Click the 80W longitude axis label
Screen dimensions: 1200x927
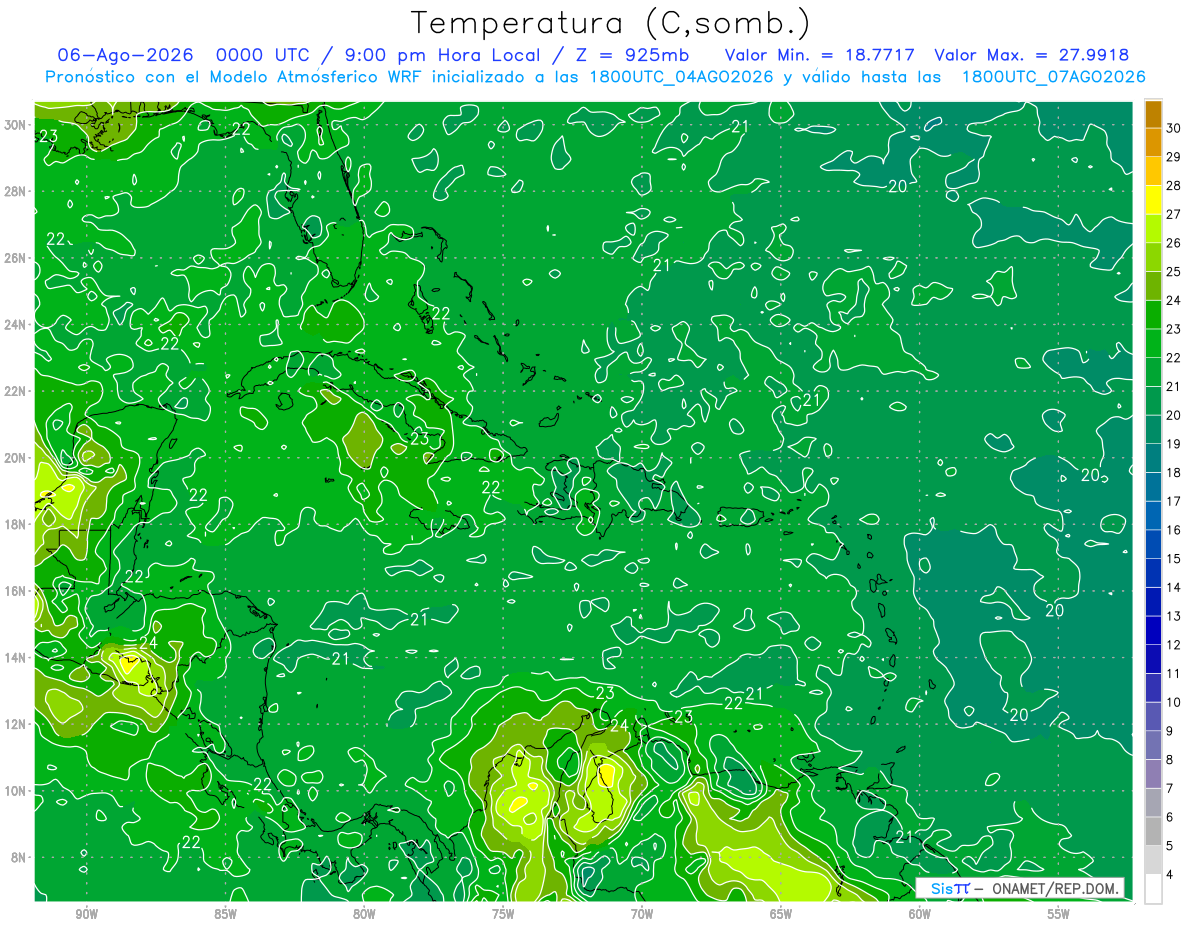(x=364, y=914)
